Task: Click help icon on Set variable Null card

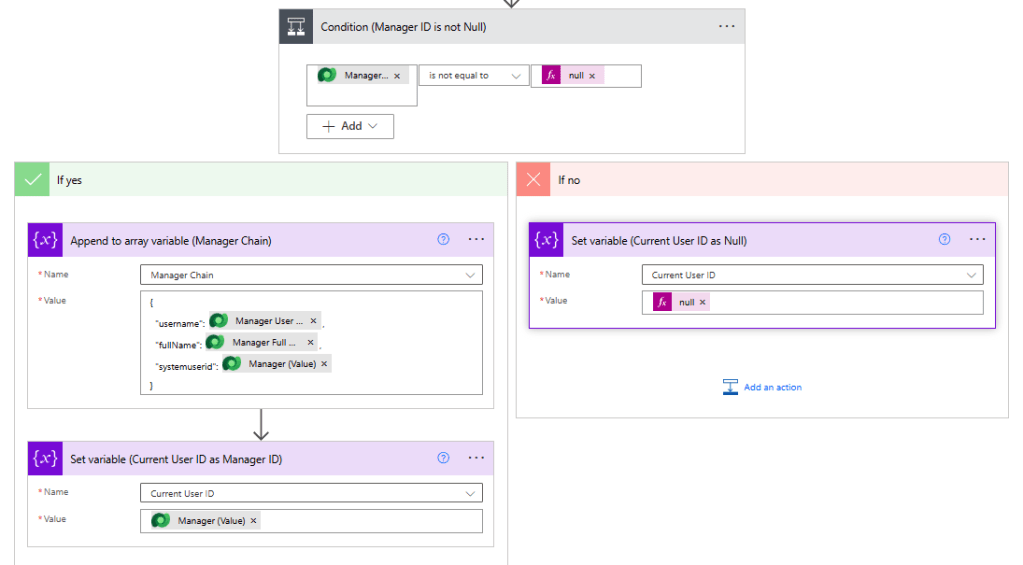Action: pyautogui.click(x=944, y=239)
